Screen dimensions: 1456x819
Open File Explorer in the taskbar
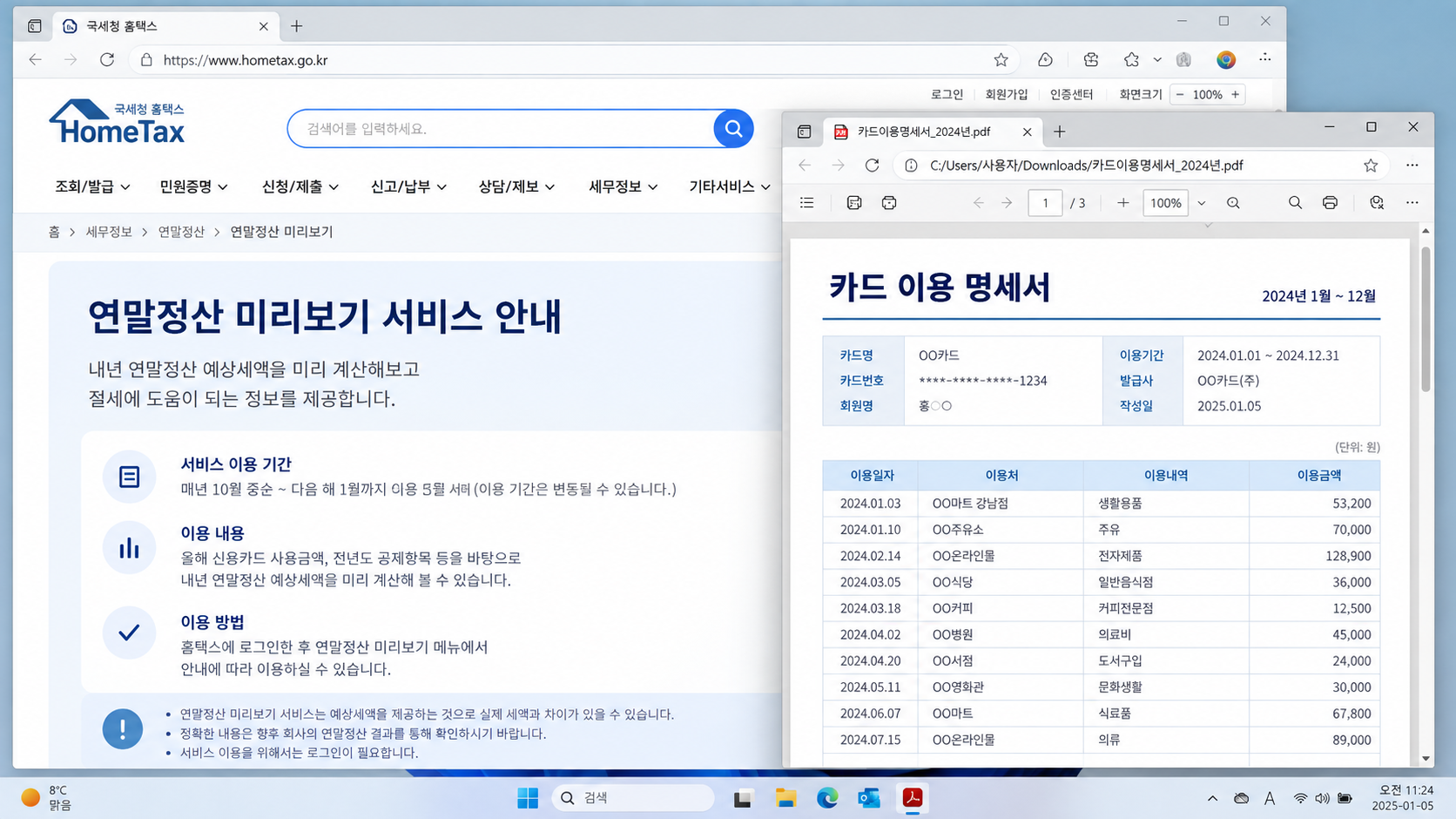(x=785, y=798)
